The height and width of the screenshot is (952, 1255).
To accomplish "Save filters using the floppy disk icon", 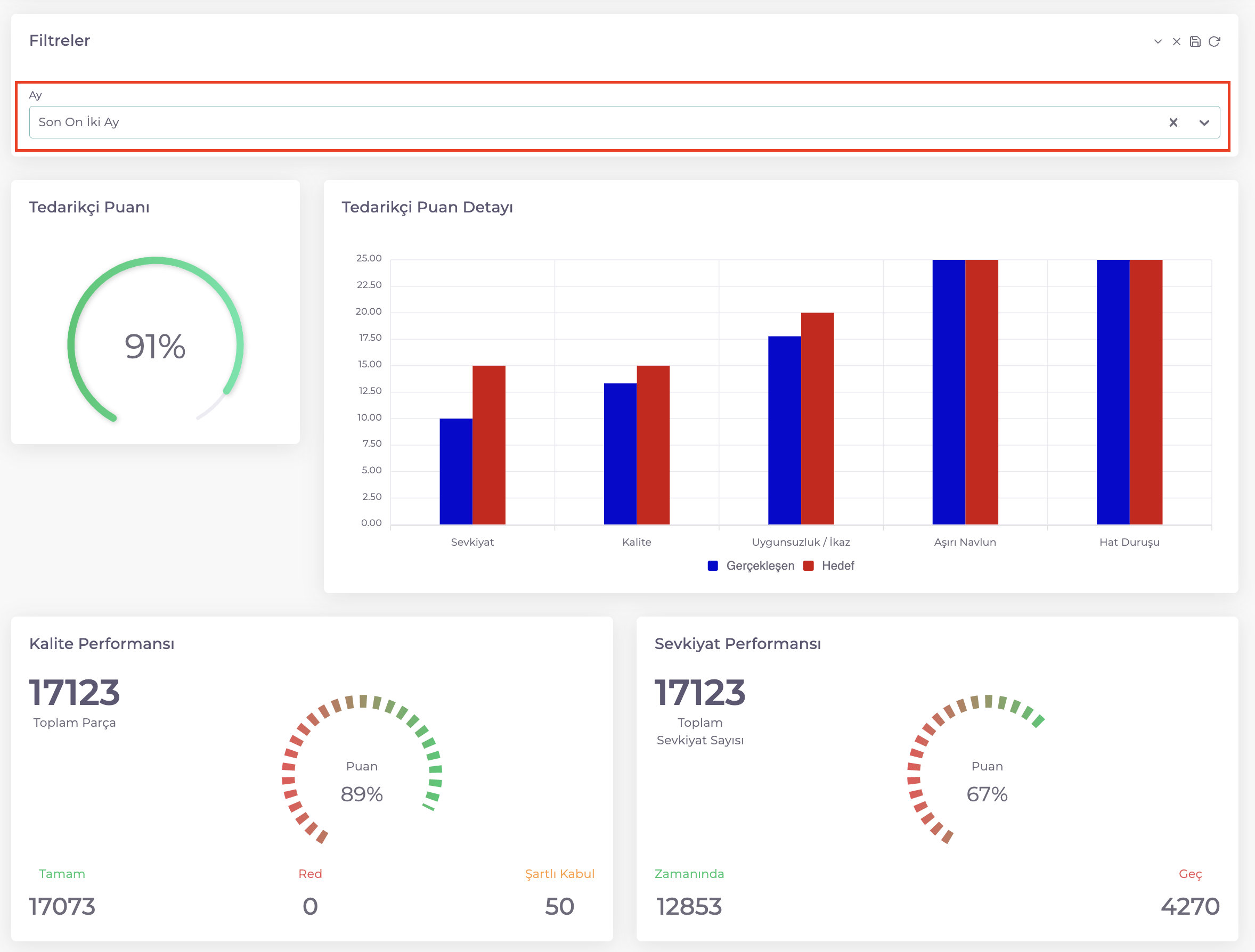I will tap(1195, 42).
